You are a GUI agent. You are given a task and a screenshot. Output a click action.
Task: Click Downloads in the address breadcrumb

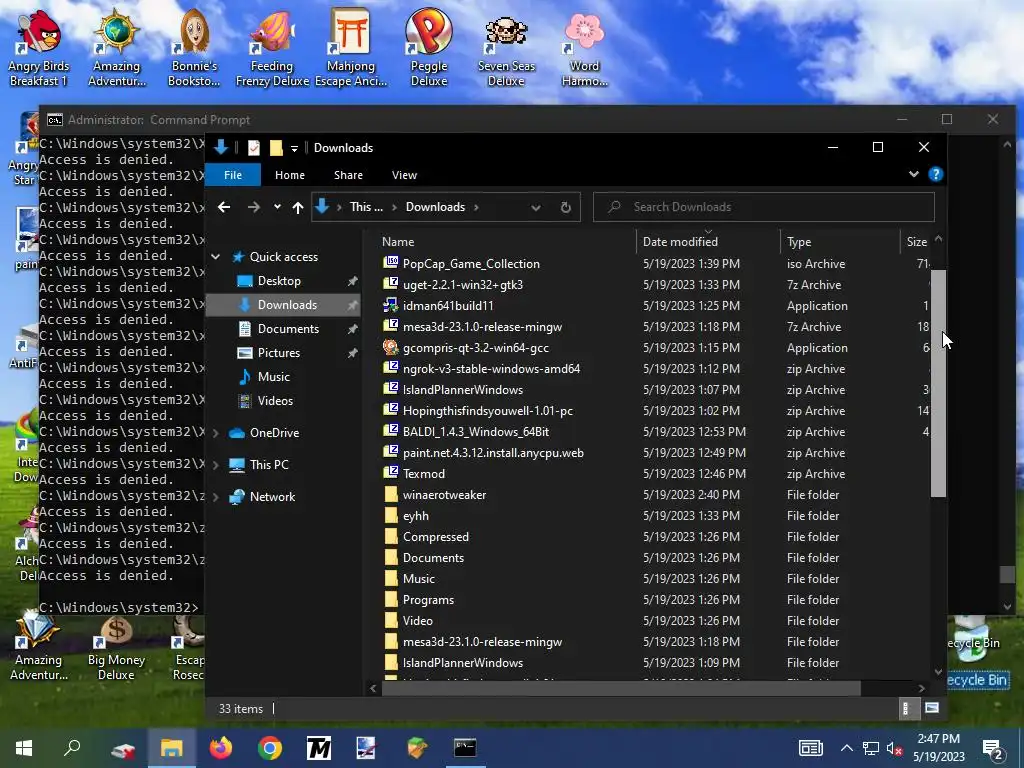pos(435,207)
